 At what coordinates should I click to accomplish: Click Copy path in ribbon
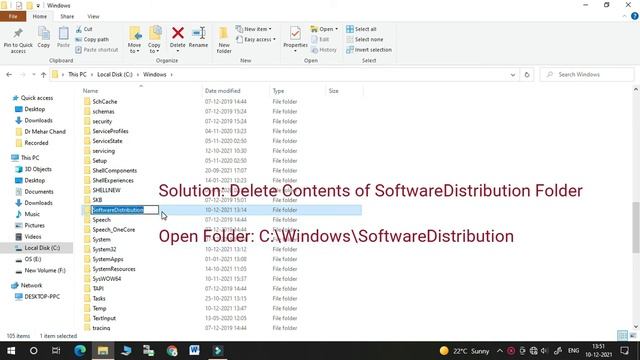click(x=92, y=40)
